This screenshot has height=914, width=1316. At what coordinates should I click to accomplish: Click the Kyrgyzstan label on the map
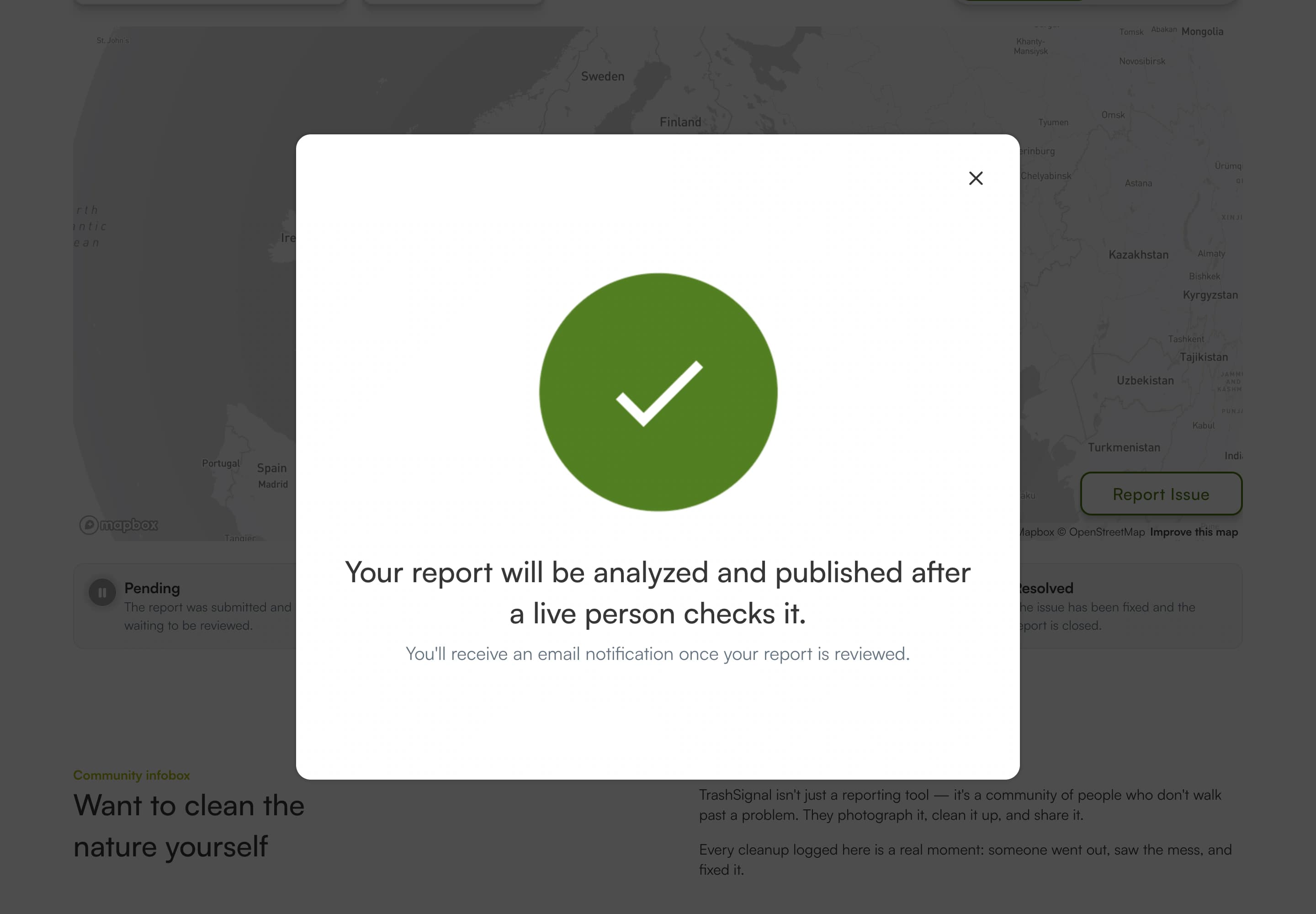click(1210, 296)
